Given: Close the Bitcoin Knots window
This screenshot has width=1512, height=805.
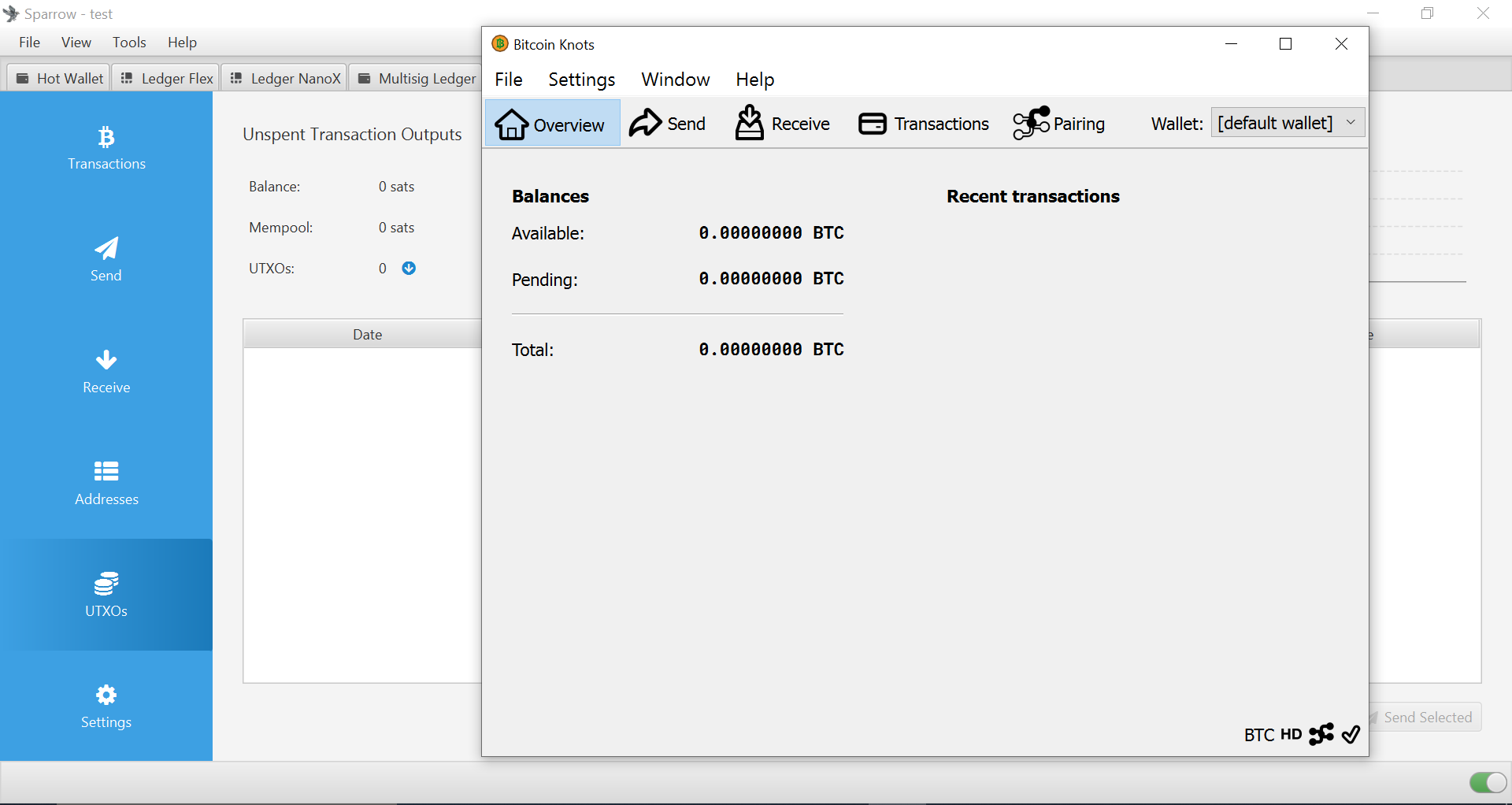Looking at the screenshot, I should tap(1341, 44).
